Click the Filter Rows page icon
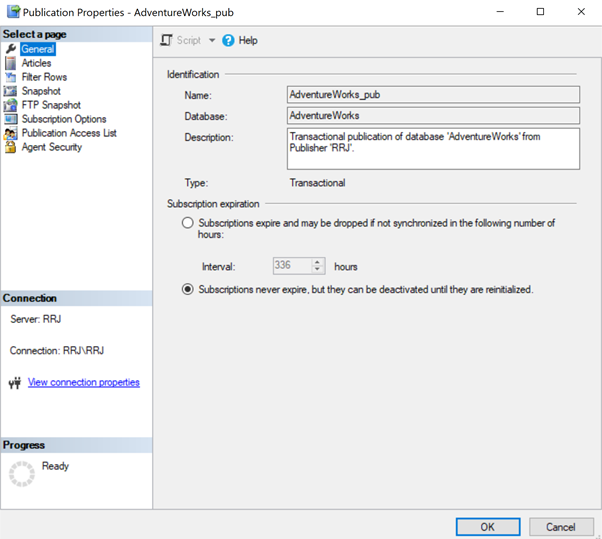Image resolution: width=602 pixels, height=539 pixels. [11, 77]
